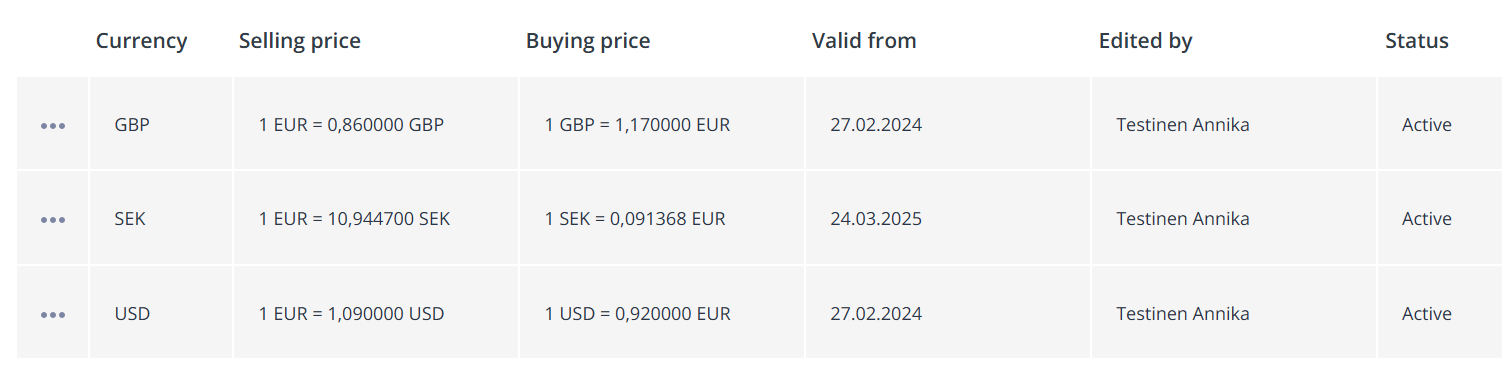Click Active status in the SEK row
Viewport: 1502px width, 375px height.
tap(1427, 219)
